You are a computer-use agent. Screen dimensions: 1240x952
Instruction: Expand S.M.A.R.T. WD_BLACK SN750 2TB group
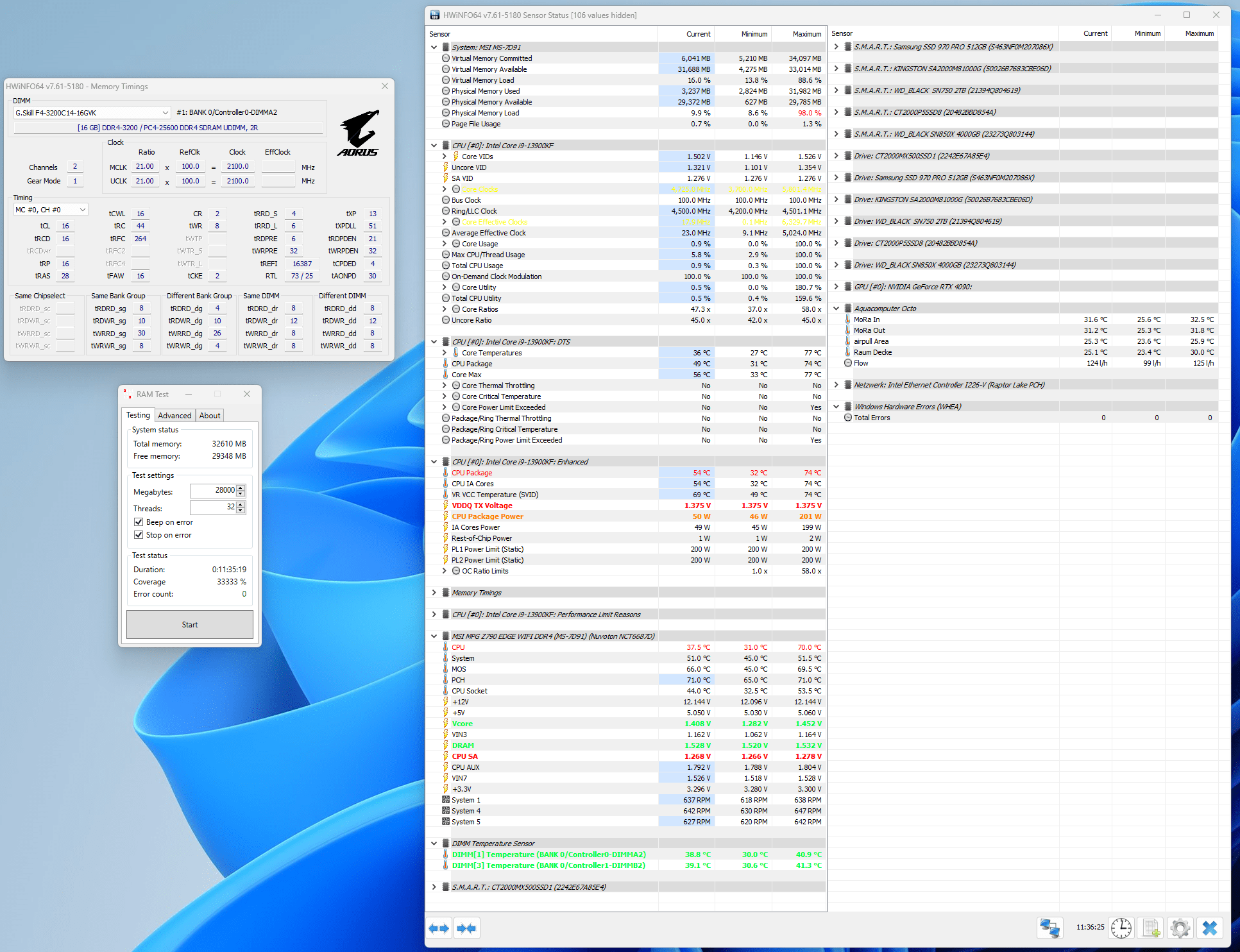(x=836, y=90)
